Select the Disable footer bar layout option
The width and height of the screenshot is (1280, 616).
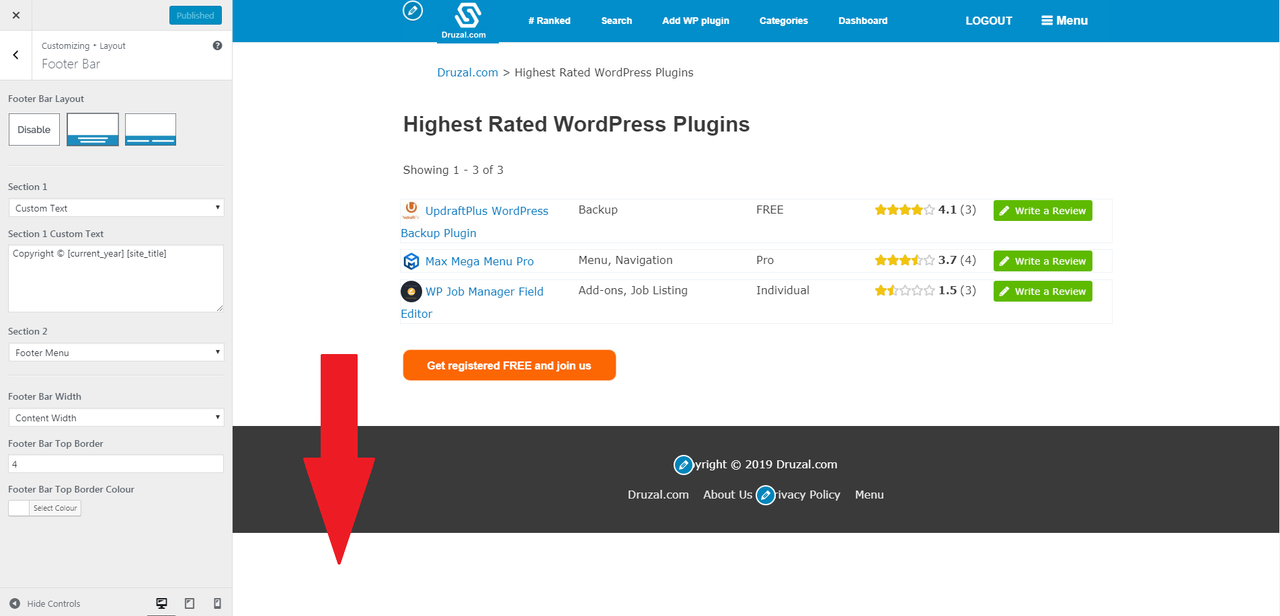click(34, 129)
